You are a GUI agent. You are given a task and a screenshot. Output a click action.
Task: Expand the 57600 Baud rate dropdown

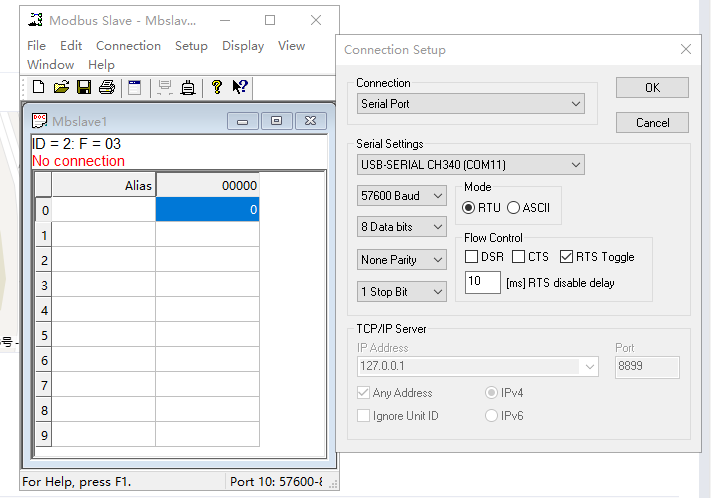[401, 196]
